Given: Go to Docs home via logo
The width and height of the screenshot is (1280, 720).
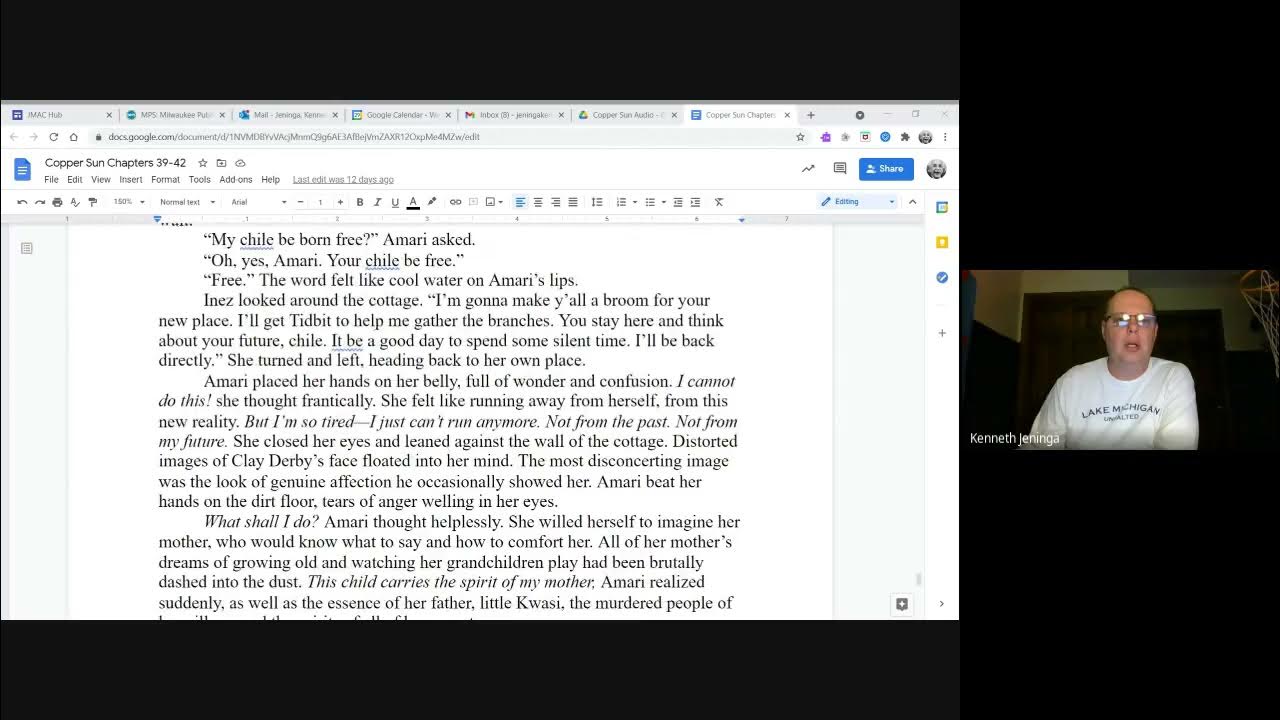Looking at the screenshot, I should pos(23,169).
